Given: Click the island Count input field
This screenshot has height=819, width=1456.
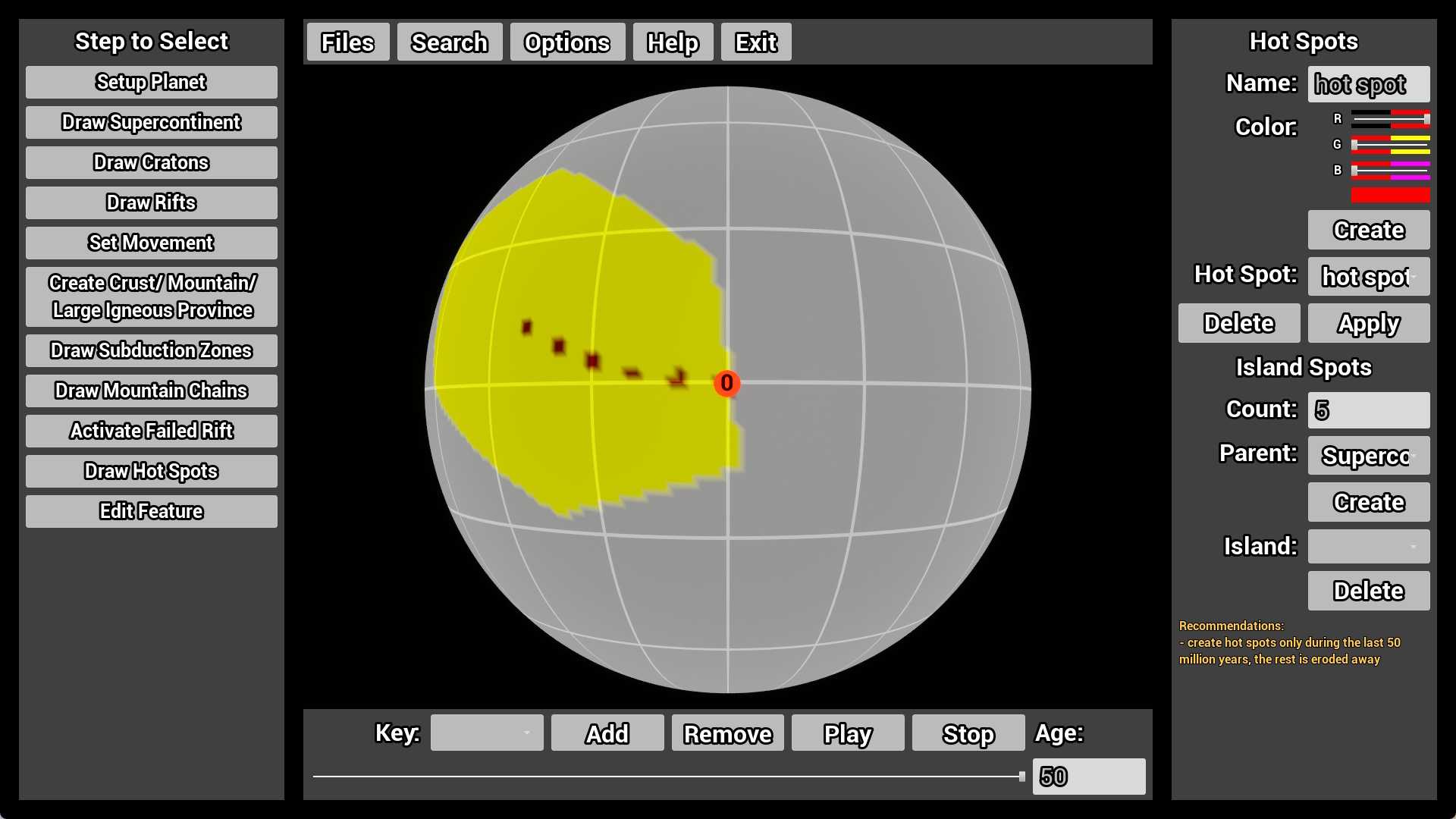Looking at the screenshot, I should coord(1368,410).
